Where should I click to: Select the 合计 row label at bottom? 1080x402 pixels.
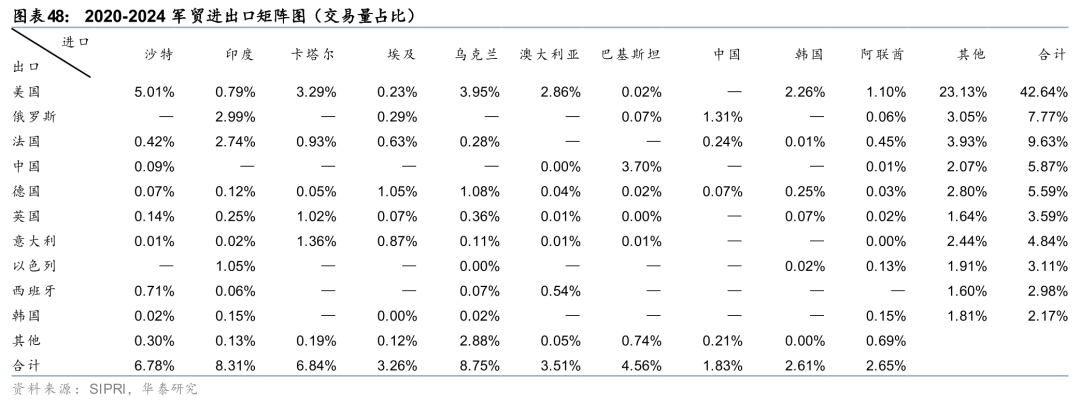point(28,366)
